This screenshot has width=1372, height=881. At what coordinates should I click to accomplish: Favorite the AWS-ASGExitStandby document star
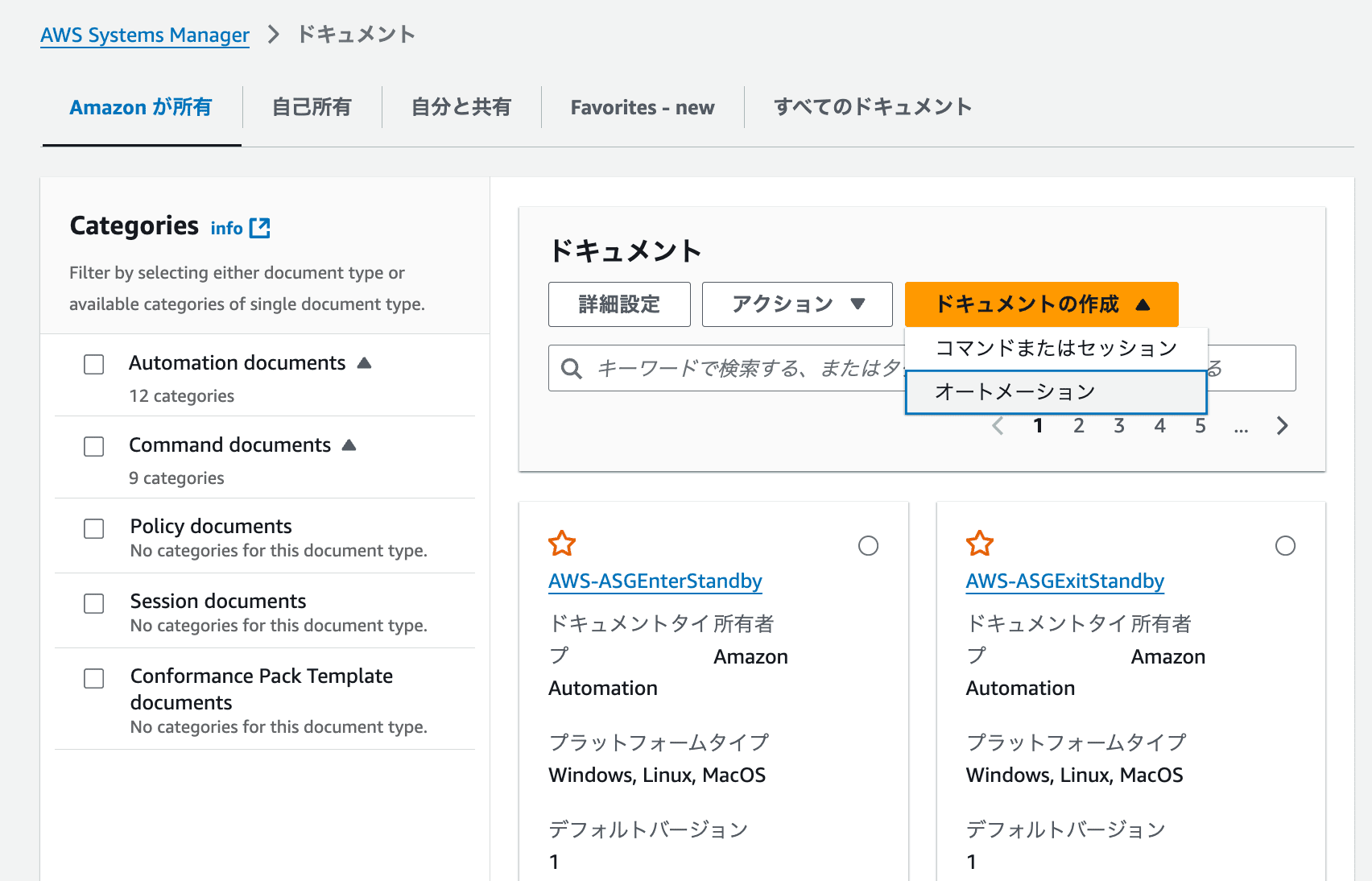pos(980,544)
